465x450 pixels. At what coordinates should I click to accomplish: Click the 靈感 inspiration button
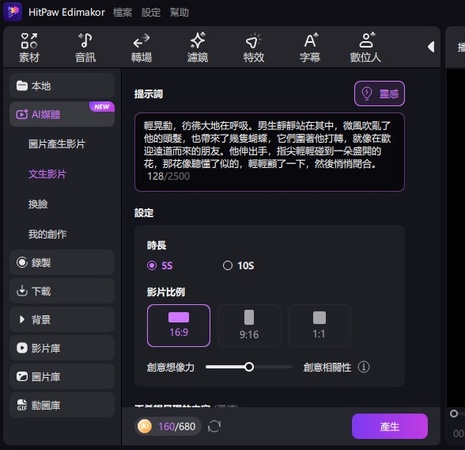pos(379,94)
